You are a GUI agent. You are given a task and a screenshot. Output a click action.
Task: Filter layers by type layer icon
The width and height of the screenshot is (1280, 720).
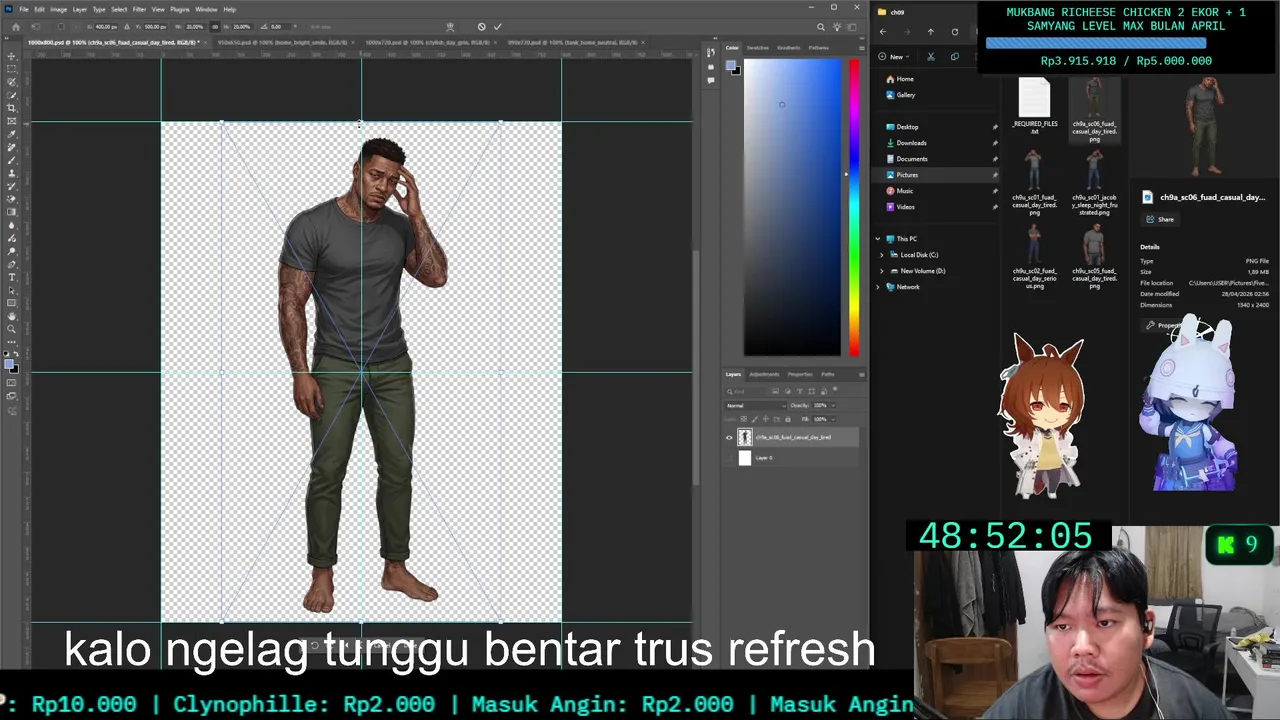[800, 391]
